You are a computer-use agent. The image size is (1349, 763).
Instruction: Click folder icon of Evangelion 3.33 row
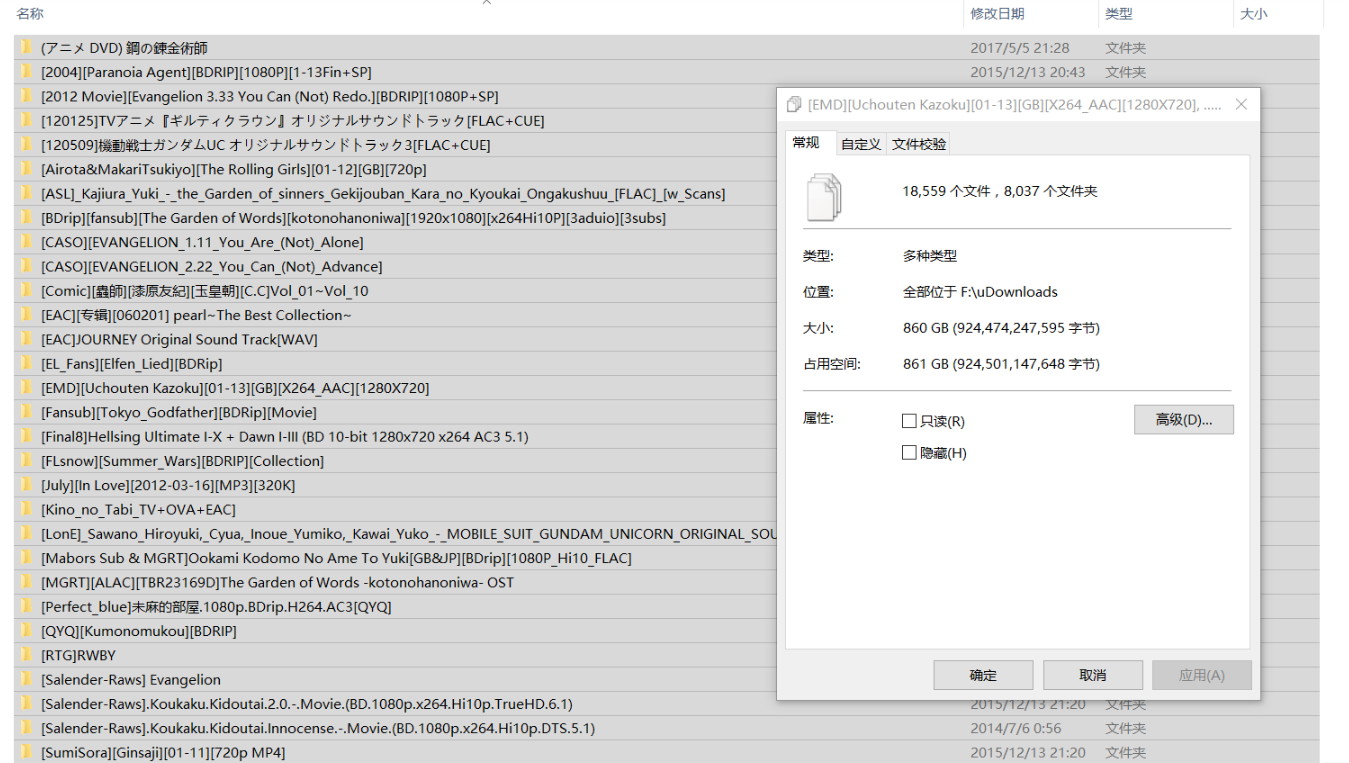(x=27, y=96)
